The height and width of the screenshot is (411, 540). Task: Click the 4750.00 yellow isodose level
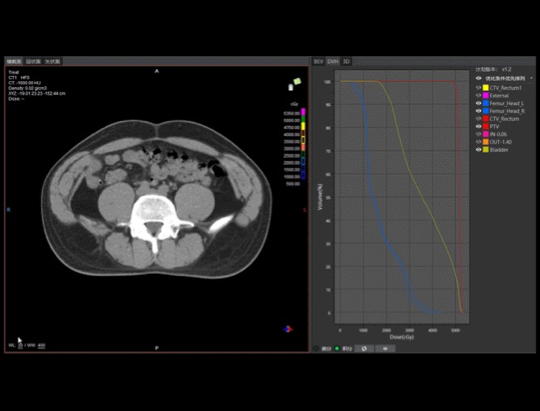click(x=303, y=126)
